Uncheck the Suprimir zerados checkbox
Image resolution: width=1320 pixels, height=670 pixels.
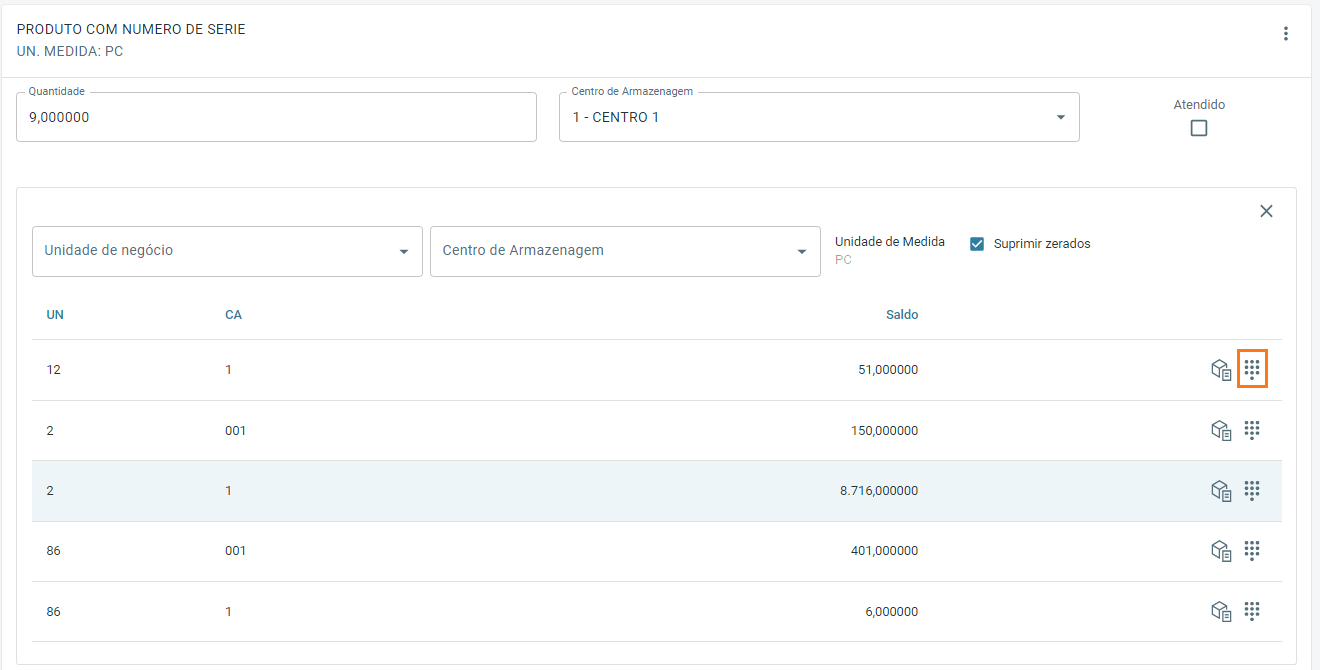(x=978, y=243)
